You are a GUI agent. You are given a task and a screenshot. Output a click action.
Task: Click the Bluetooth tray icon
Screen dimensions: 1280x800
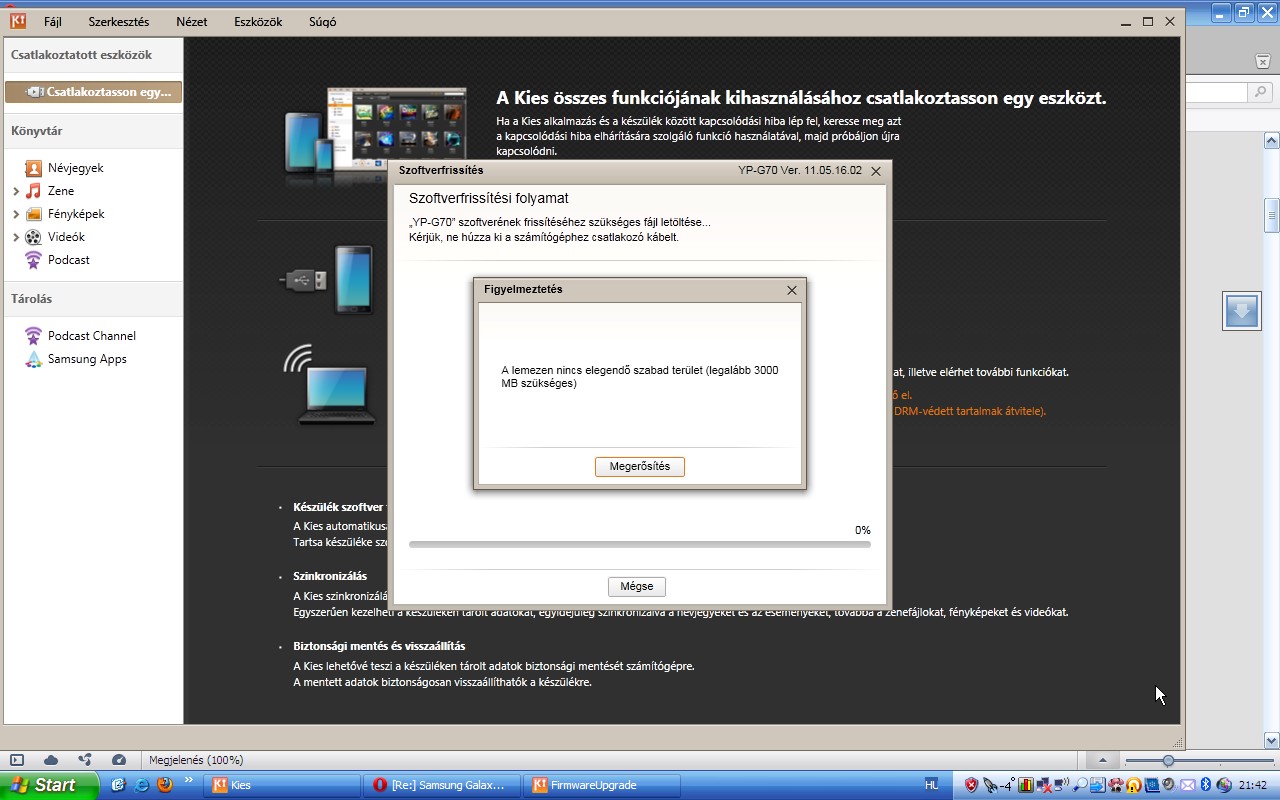1205,785
